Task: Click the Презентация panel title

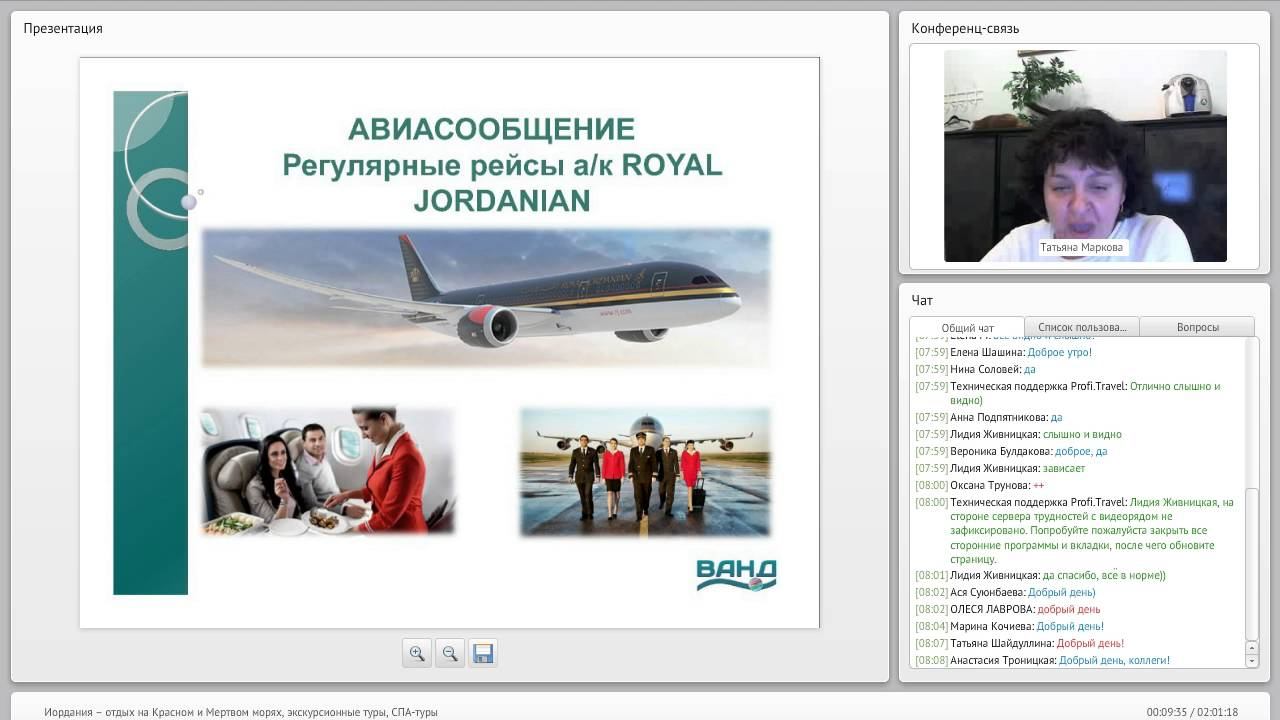Action: pos(63,28)
